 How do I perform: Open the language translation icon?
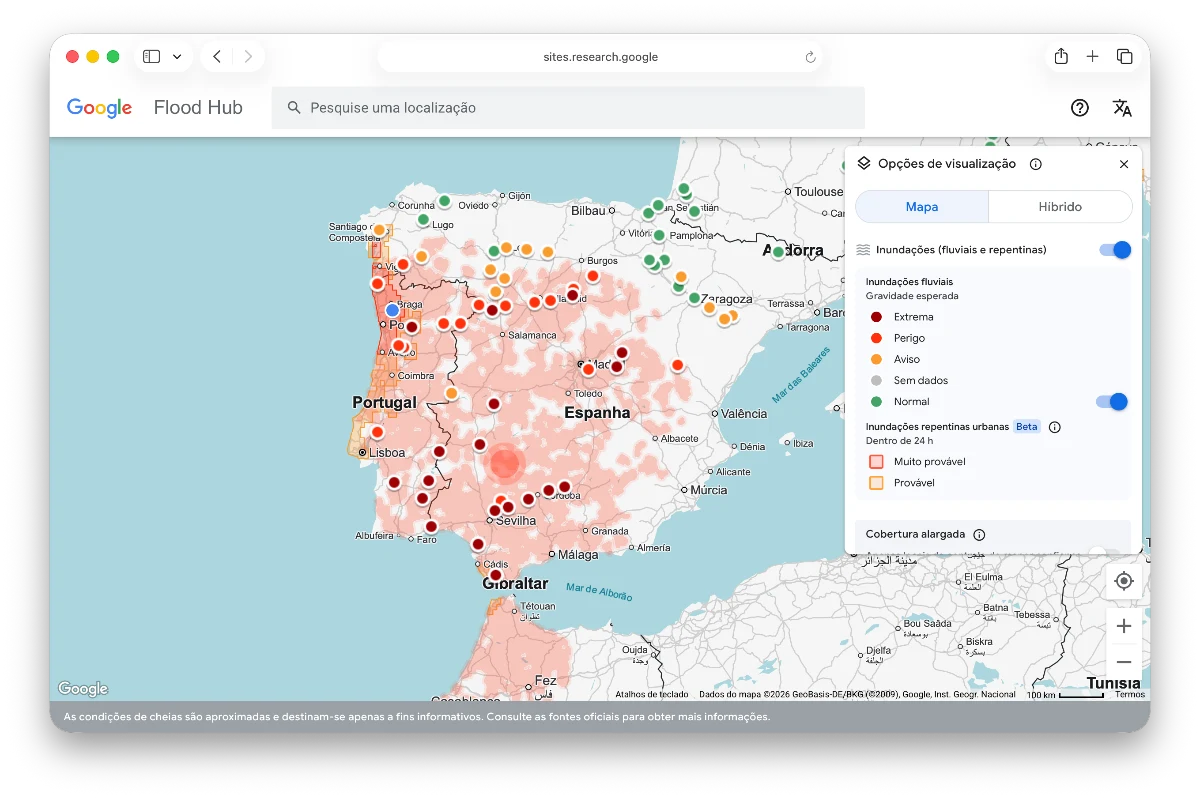[x=1122, y=108]
